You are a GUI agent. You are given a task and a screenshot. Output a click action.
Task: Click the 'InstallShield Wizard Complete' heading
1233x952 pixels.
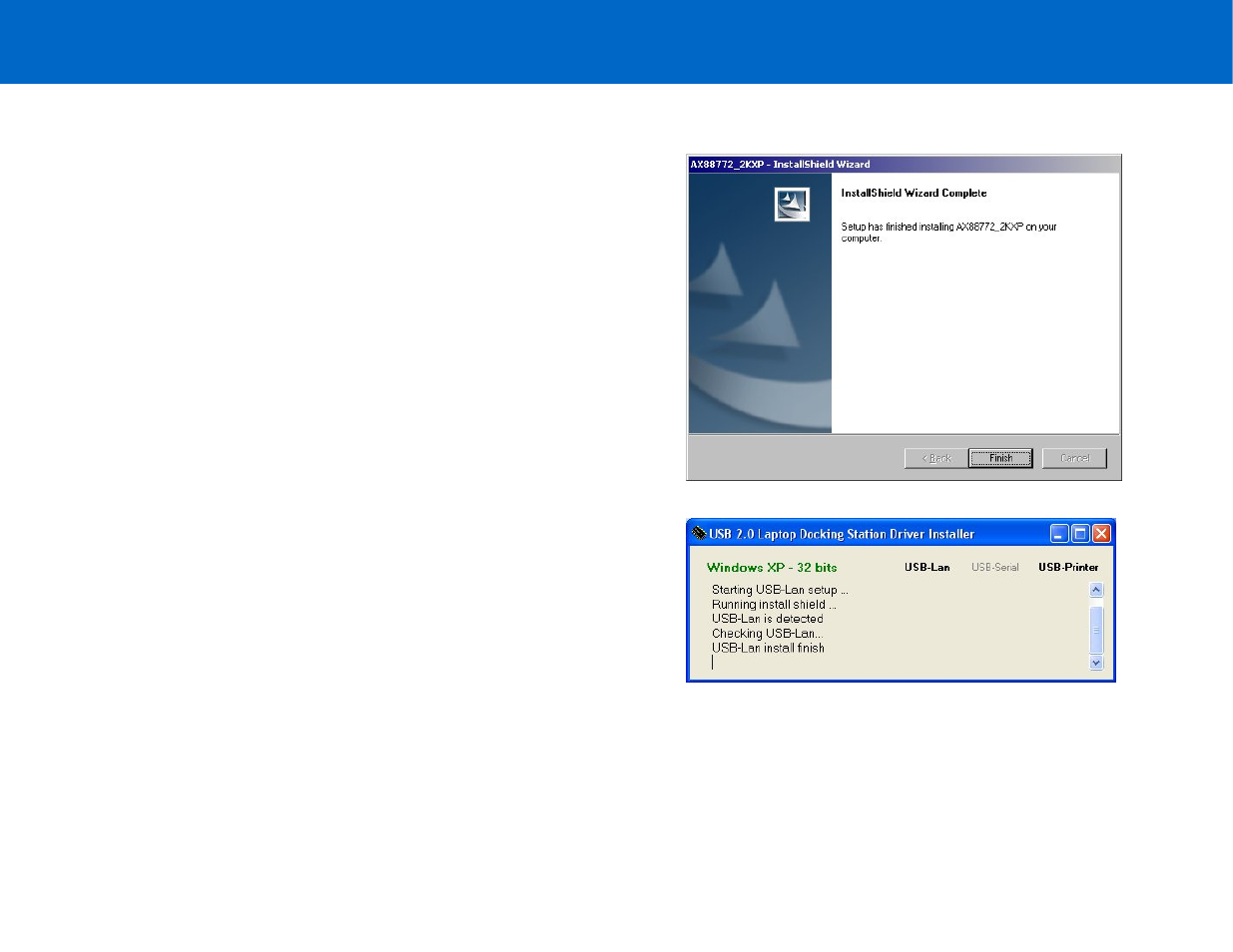(914, 194)
